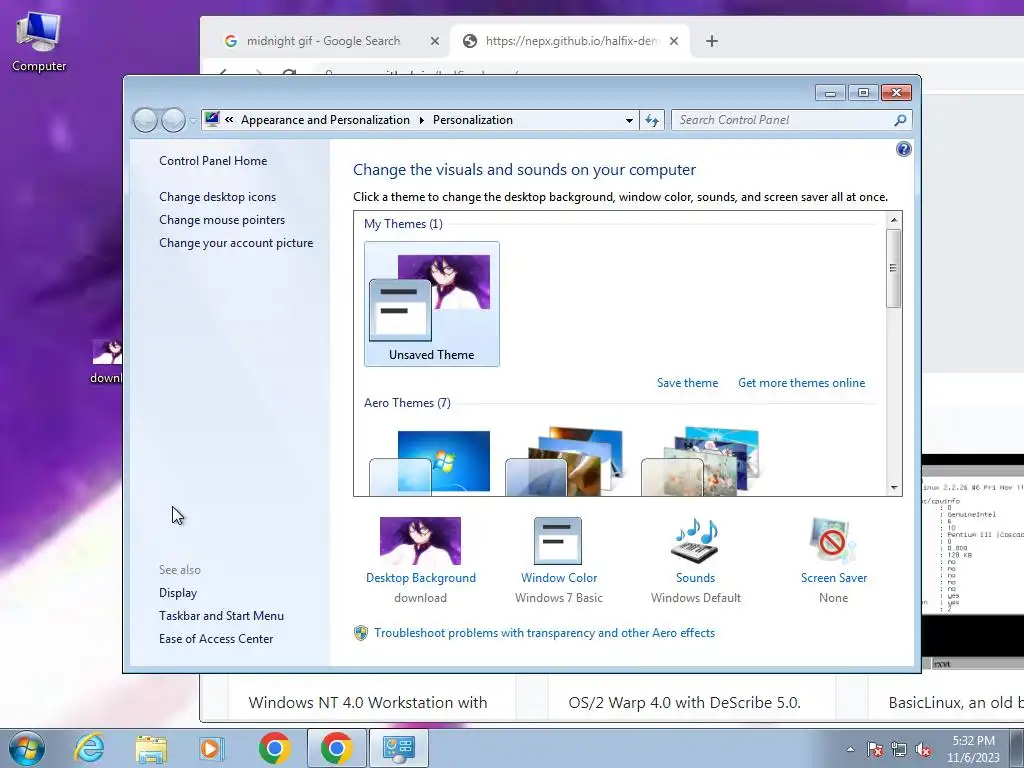Open the Desktop Background settings icon
This screenshot has height=768, width=1024.
pyautogui.click(x=420, y=541)
